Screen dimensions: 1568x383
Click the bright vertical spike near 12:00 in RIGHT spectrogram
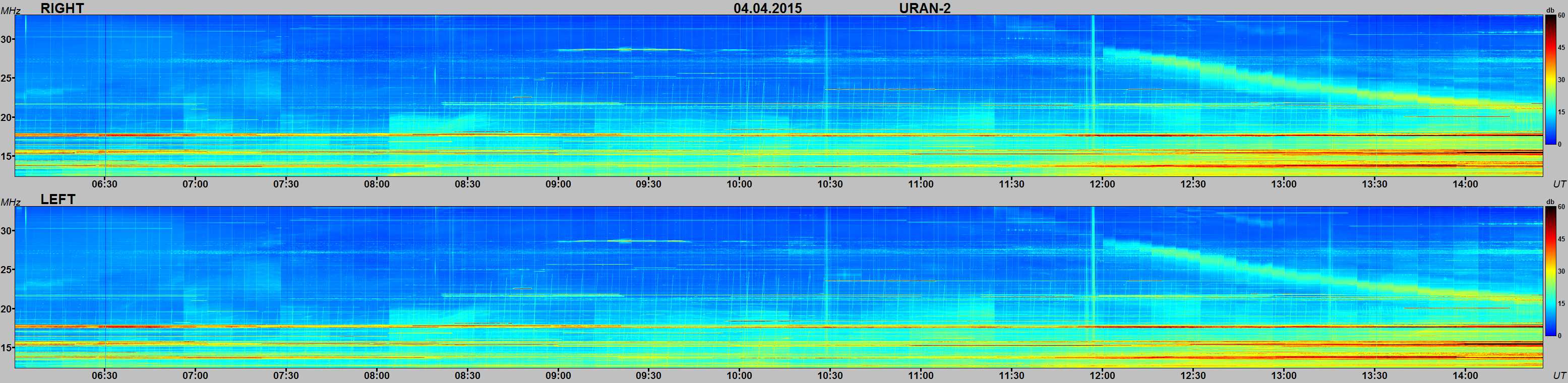[1093, 95]
